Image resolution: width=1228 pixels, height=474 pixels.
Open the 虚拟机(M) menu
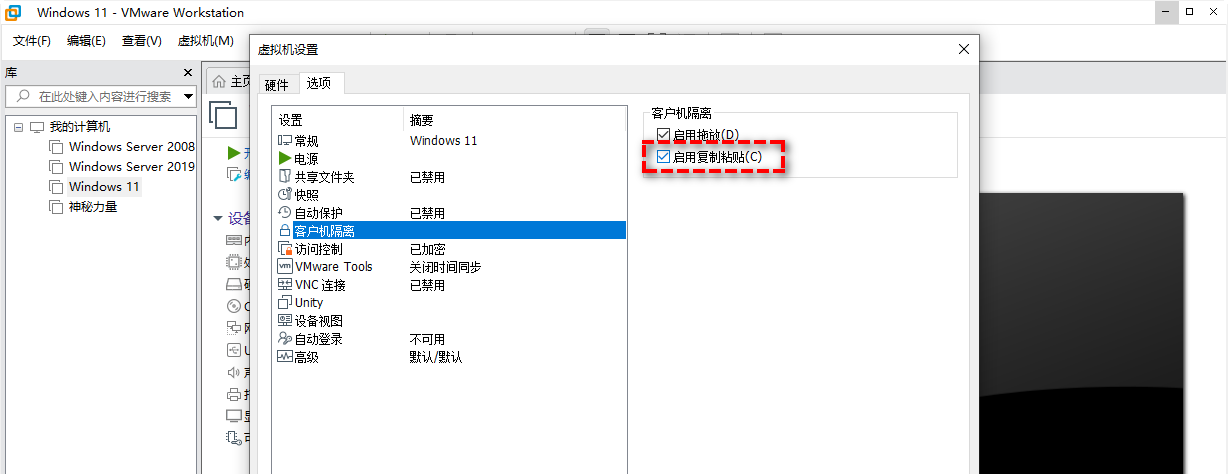pos(205,41)
